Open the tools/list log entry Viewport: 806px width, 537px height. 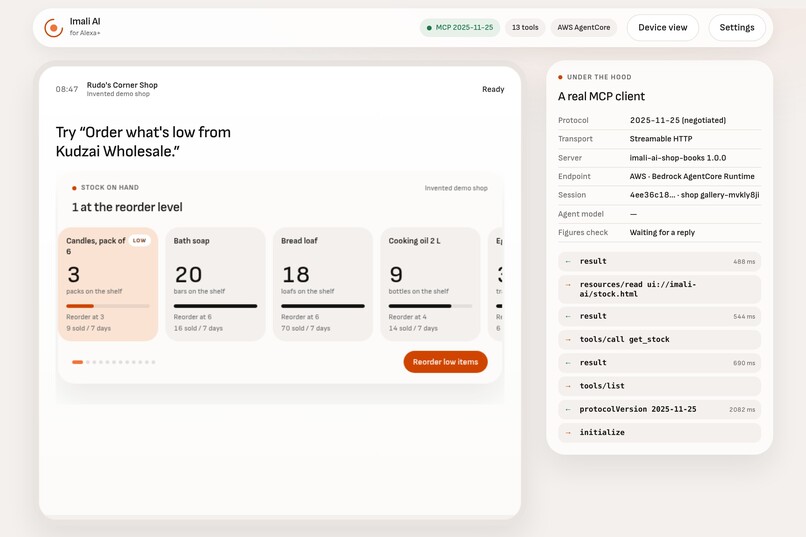pos(660,386)
